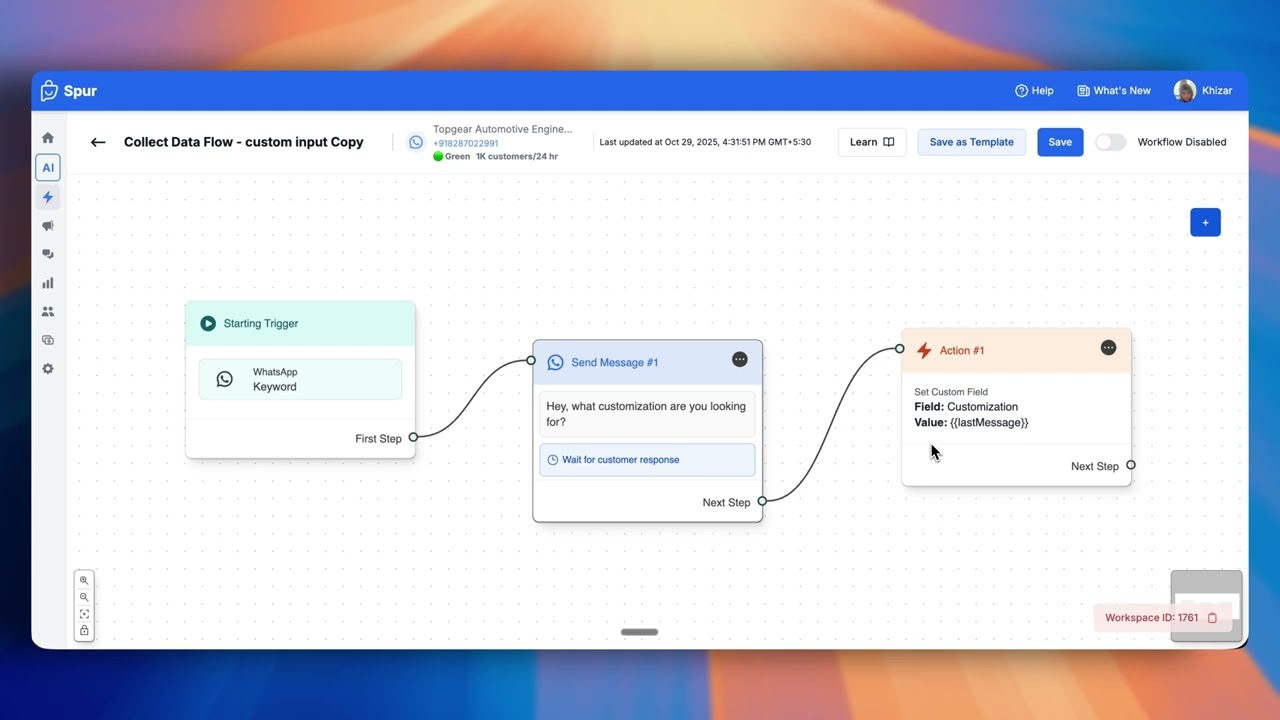The width and height of the screenshot is (1280, 720).
Task: Zoom out on the canvas
Action: pos(84,597)
